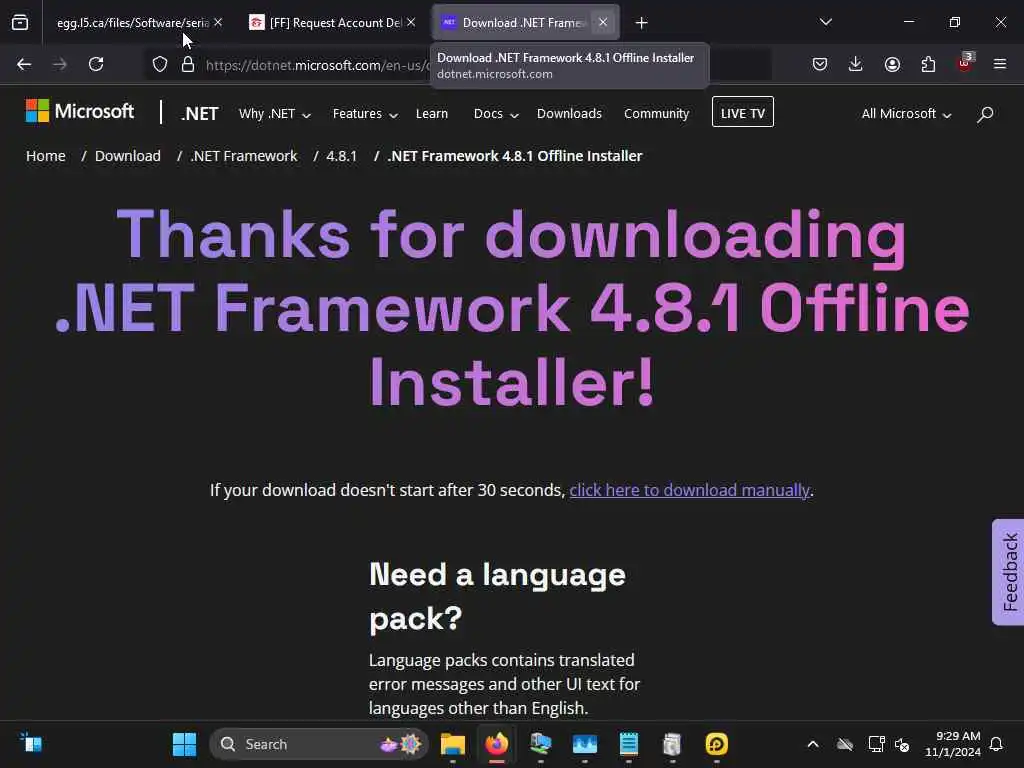Open the Notepad taskbar app
Screen dimensions: 1024x768
(x=628, y=744)
